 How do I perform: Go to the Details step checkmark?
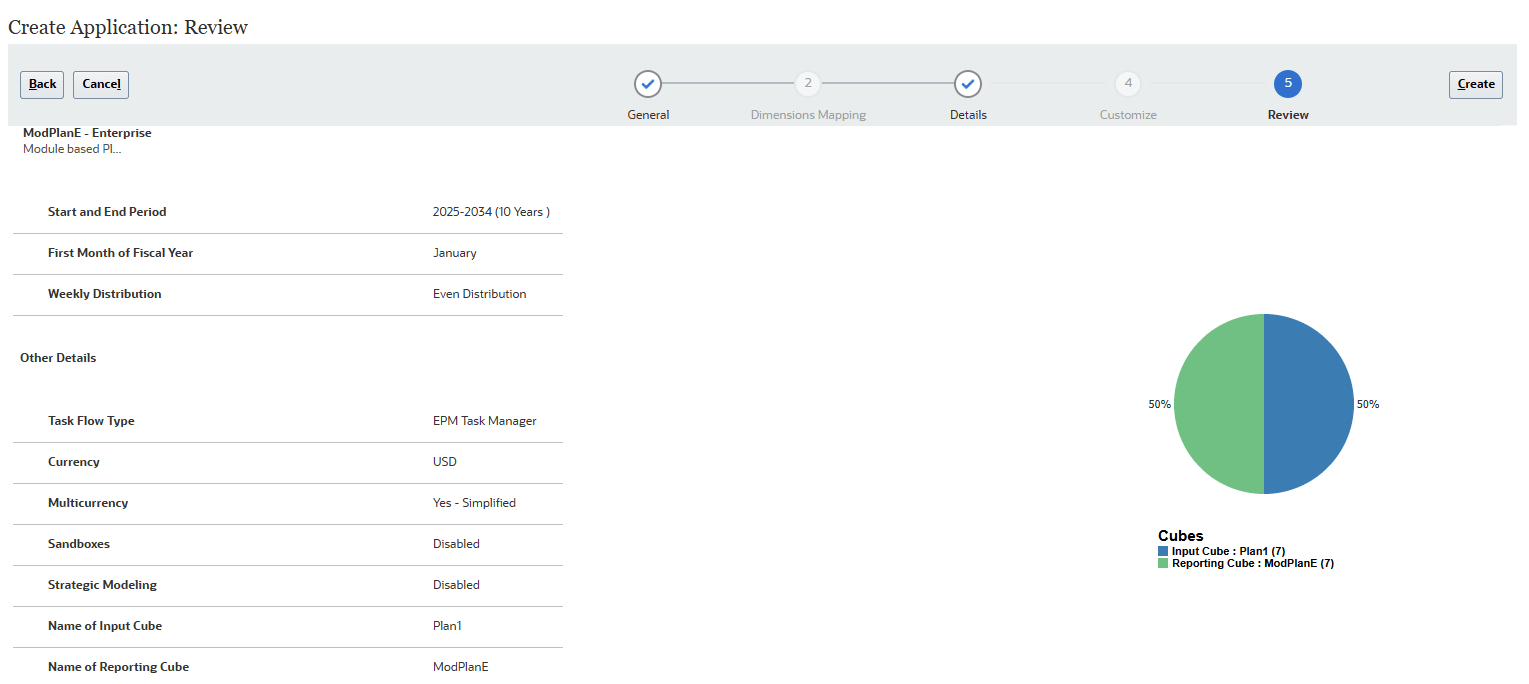968,84
